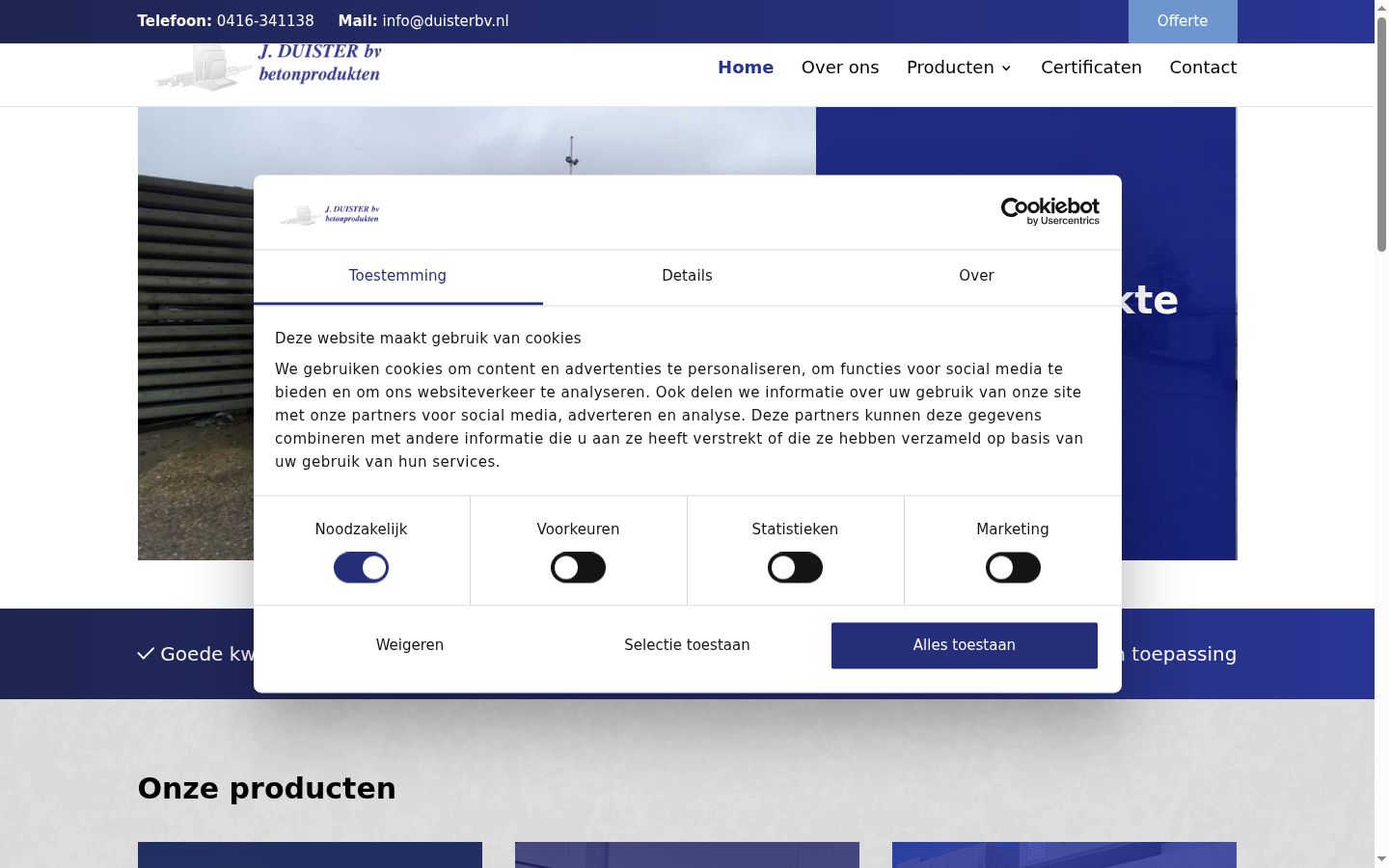The height and width of the screenshot is (868, 1389).
Task: Toggle the Noodzakelijk cookie switch
Action: pos(362,568)
